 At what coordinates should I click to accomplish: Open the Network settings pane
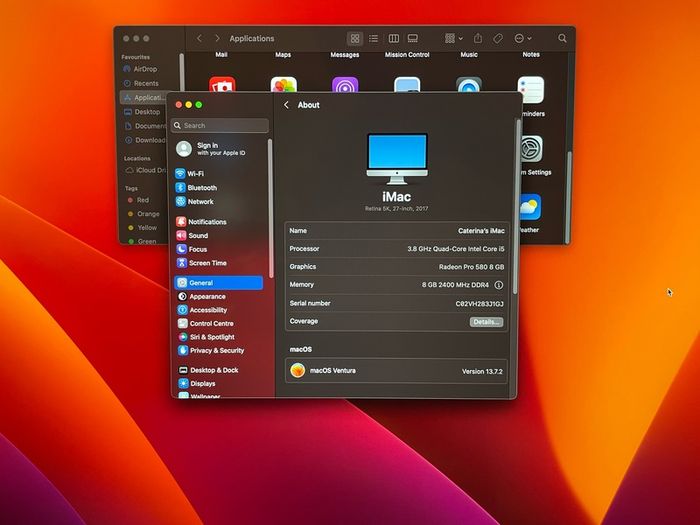point(195,202)
